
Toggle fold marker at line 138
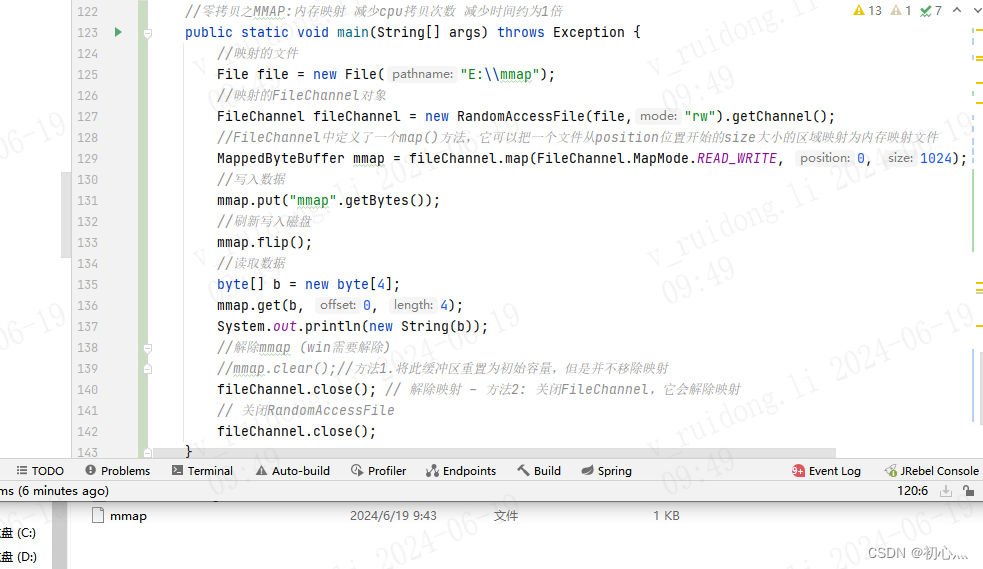(147, 348)
